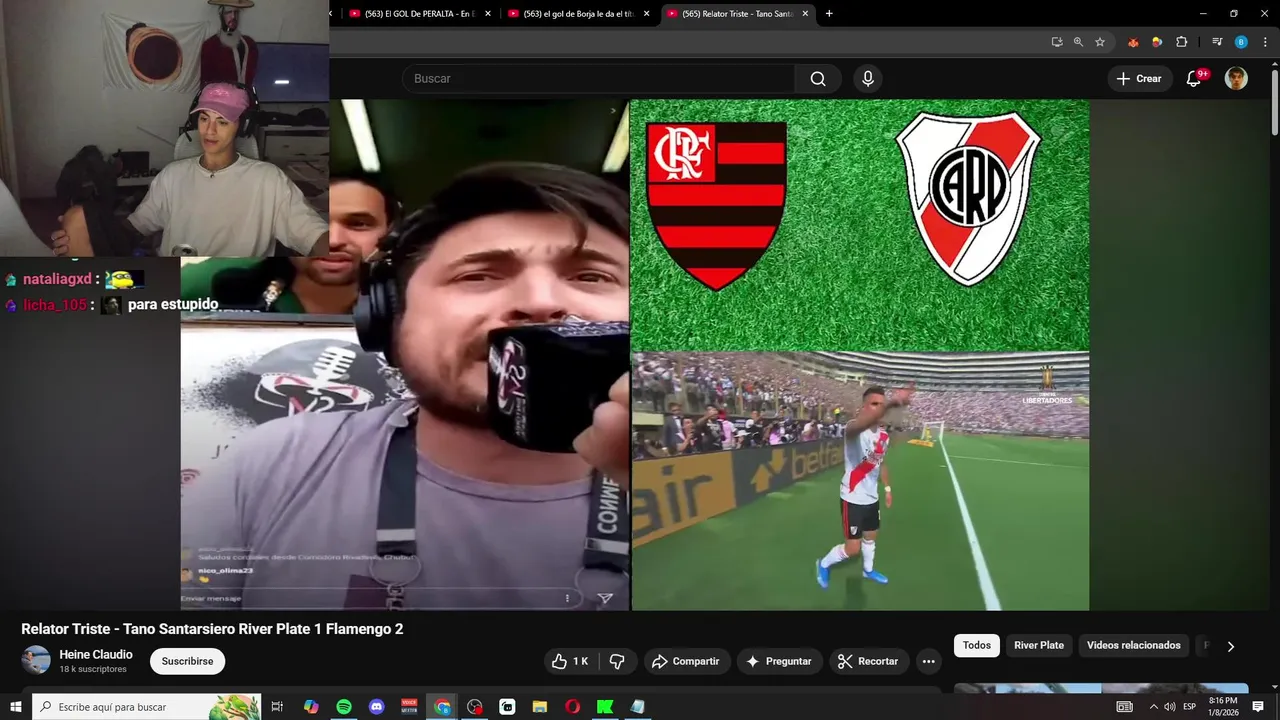Select the River Plate filter chip
This screenshot has width=1280, height=720.
[1039, 645]
